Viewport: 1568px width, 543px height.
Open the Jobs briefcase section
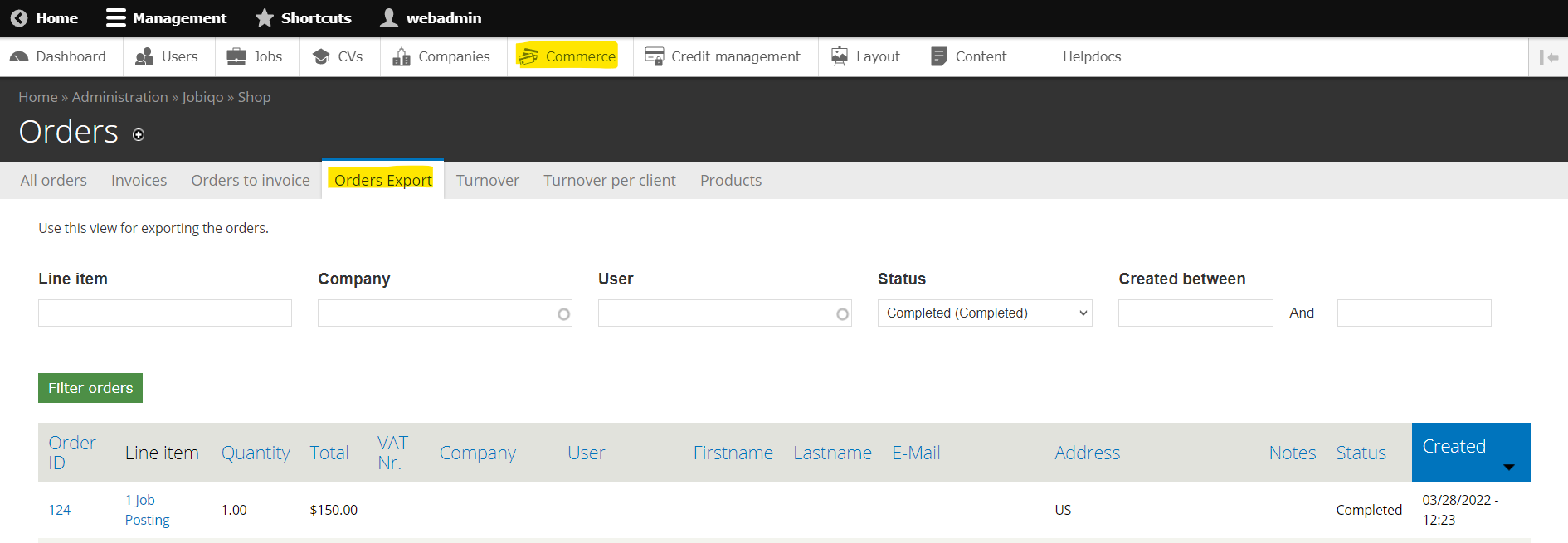(255, 56)
